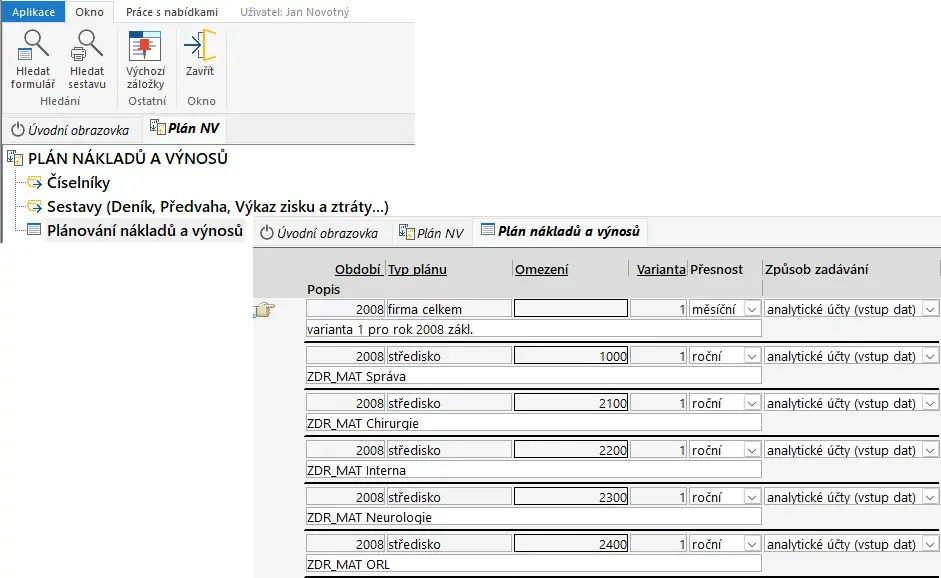This screenshot has width=941, height=578.
Task: Click the Hledat formulář magnifier icon
Action: tap(33, 46)
